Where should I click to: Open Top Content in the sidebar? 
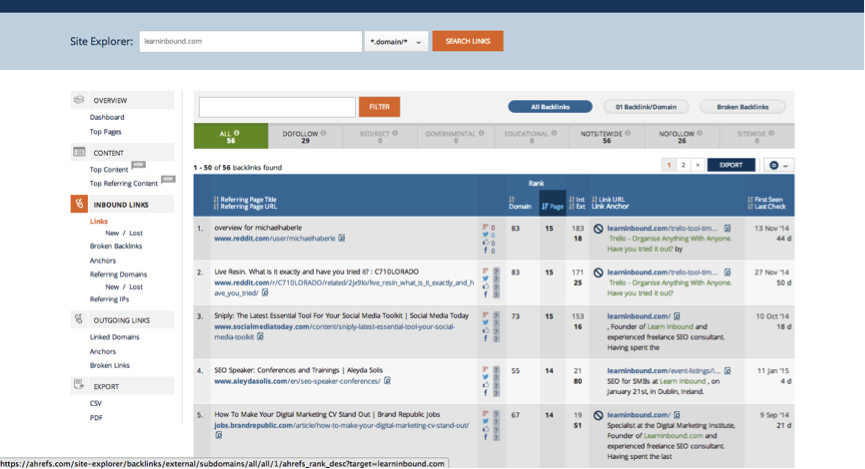[x=109, y=169]
